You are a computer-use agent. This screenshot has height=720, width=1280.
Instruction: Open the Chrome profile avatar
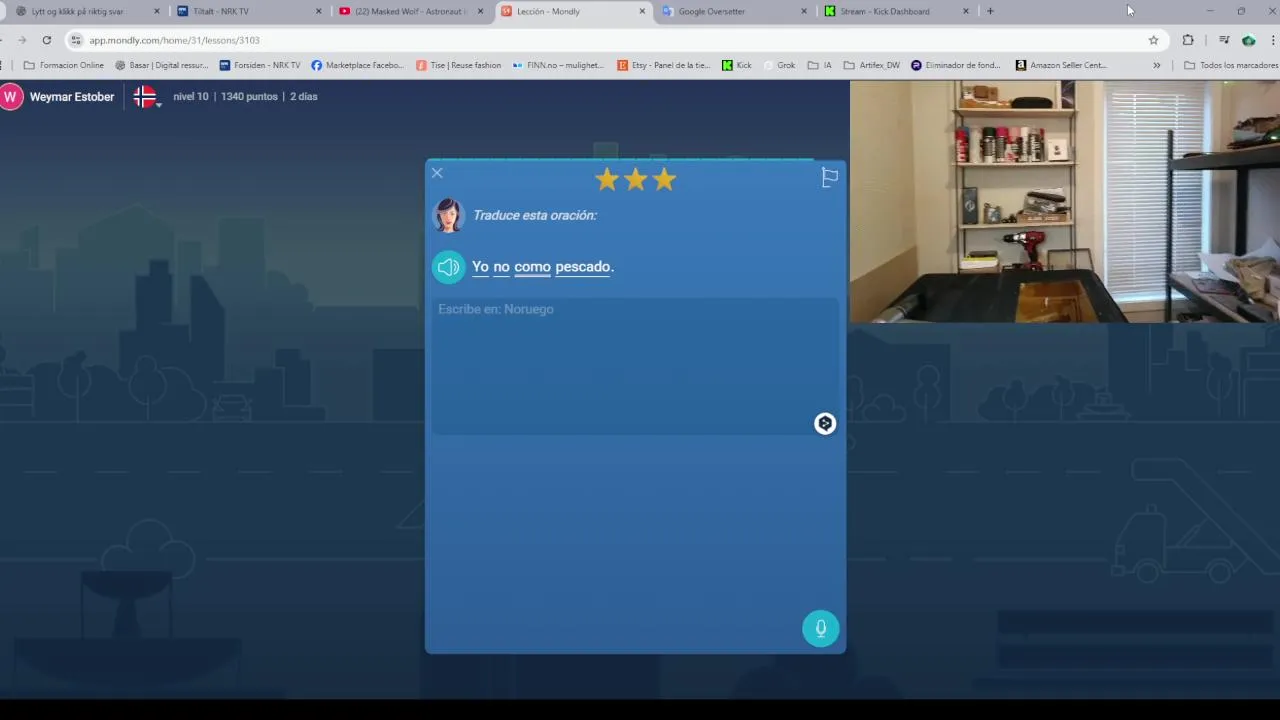tap(1249, 40)
